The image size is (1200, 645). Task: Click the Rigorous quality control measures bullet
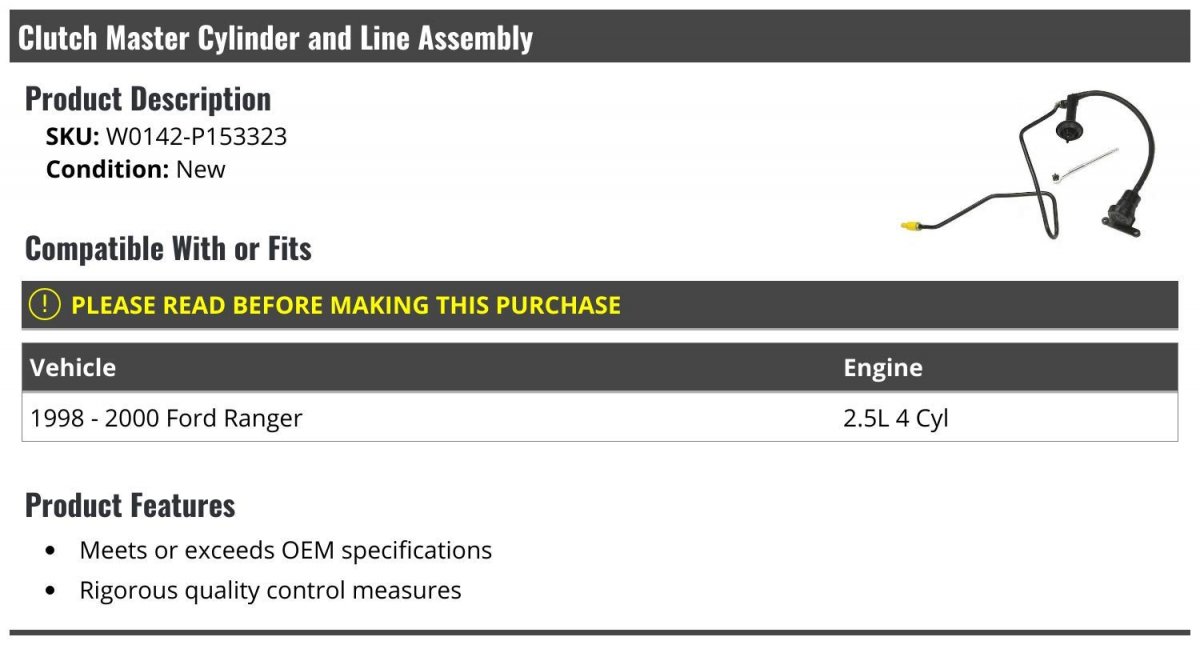[270, 590]
